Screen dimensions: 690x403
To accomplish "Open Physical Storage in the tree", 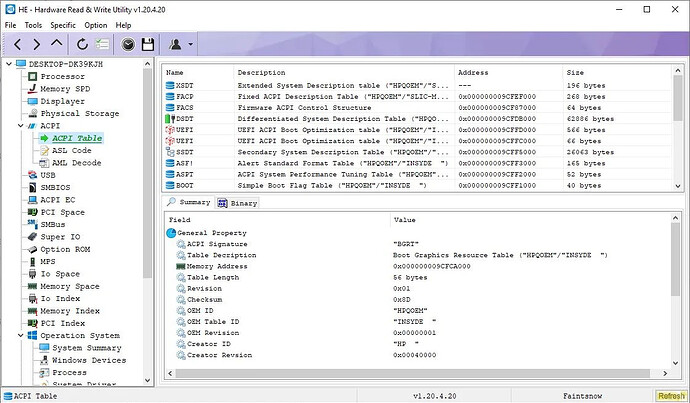I will pos(80,114).
